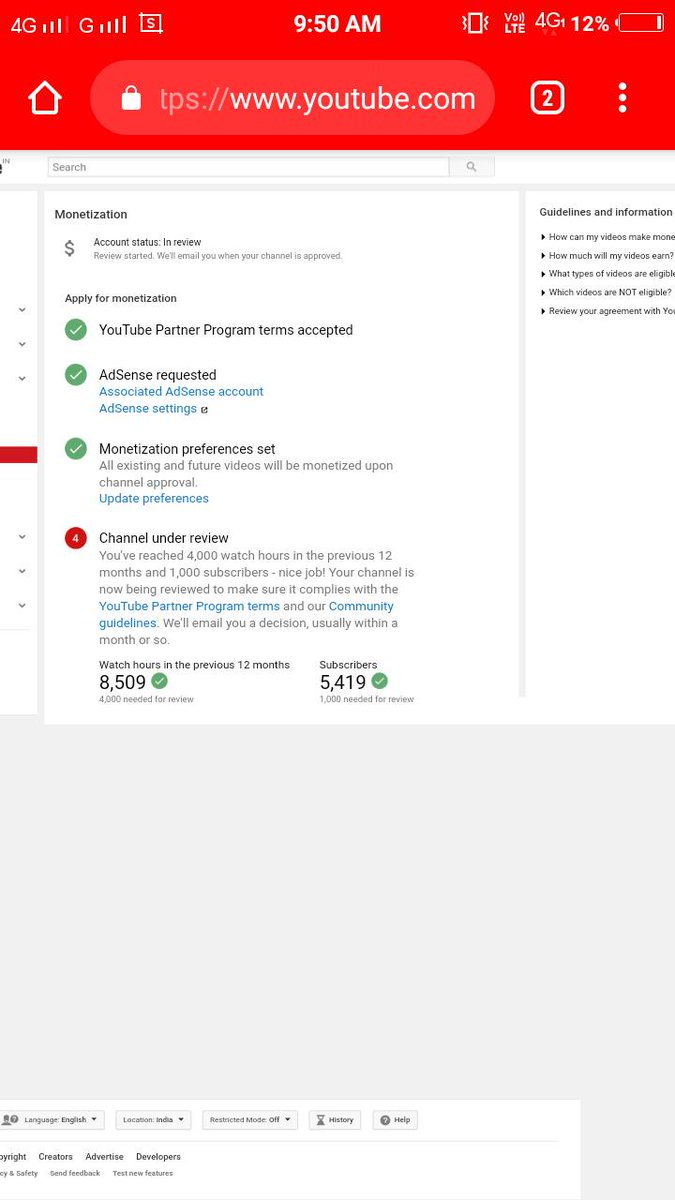
Task: Open the Advertise footer link
Action: [105, 1157]
